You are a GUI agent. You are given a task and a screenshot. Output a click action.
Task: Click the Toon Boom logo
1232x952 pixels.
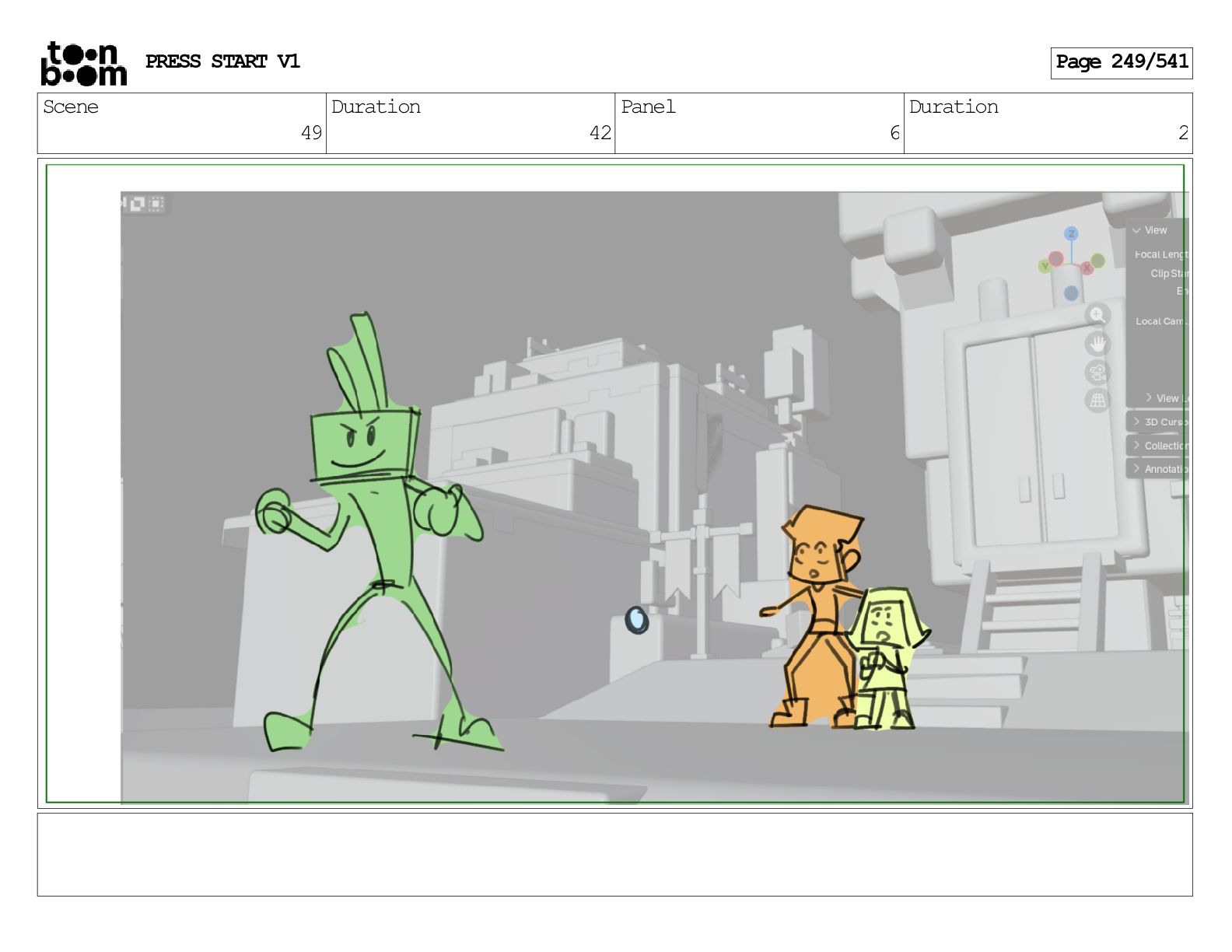point(83,63)
